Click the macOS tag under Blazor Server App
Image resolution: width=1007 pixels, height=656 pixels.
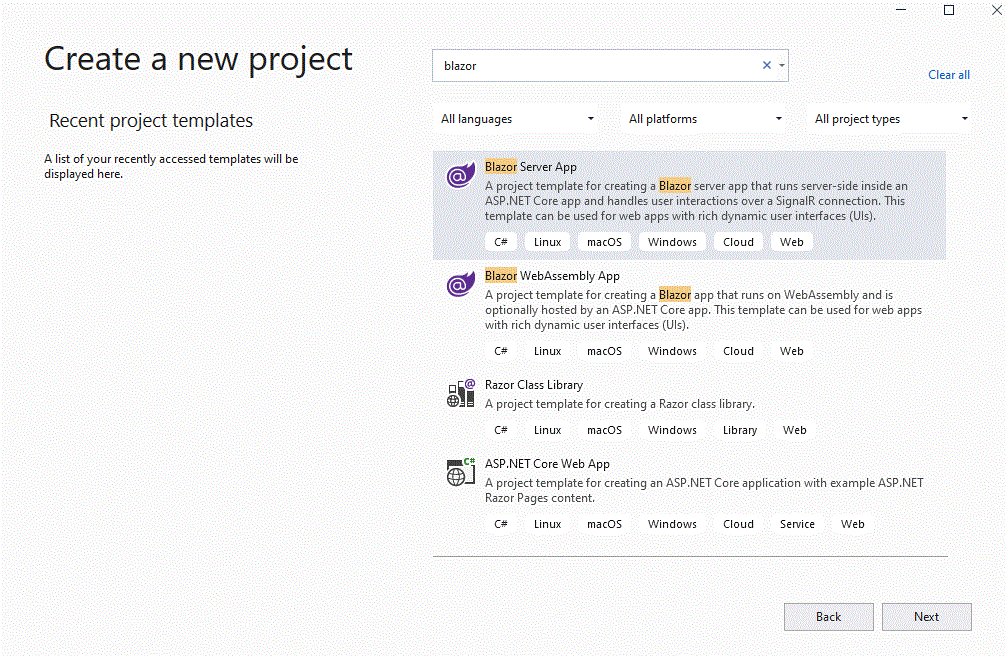(604, 242)
